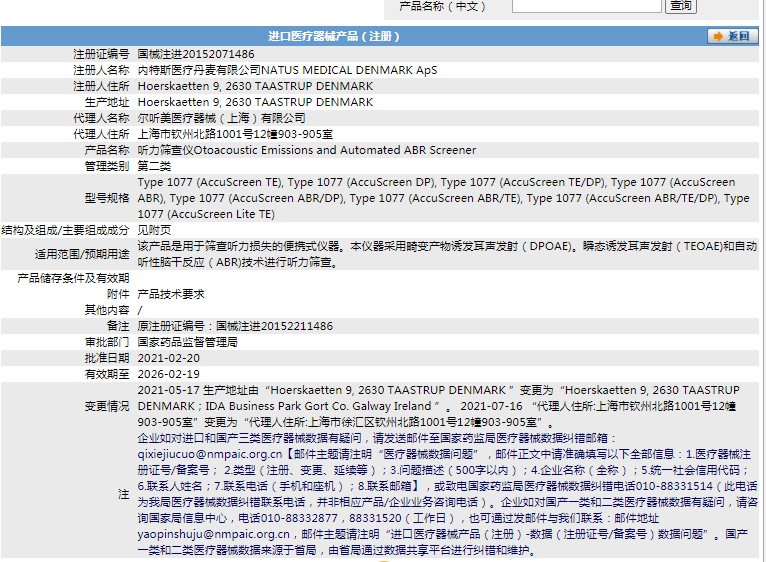Click the 原注册证编号 remark value
Screen dimensions: 766x562
(x=235, y=326)
